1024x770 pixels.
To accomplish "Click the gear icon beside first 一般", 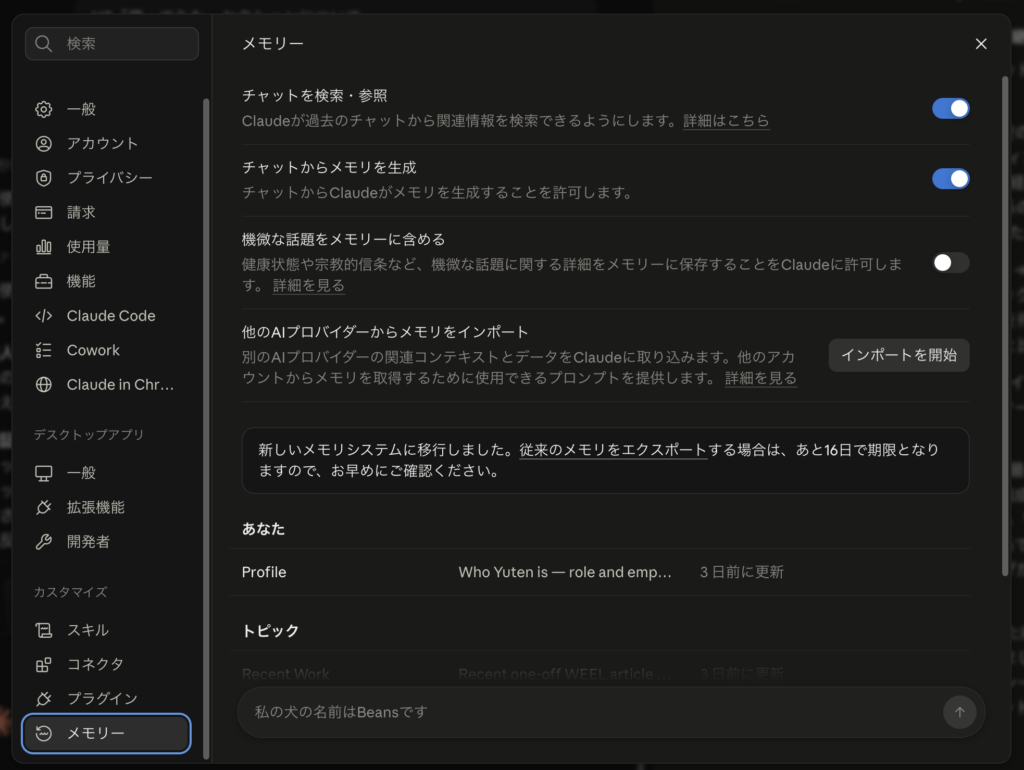I will (44, 109).
